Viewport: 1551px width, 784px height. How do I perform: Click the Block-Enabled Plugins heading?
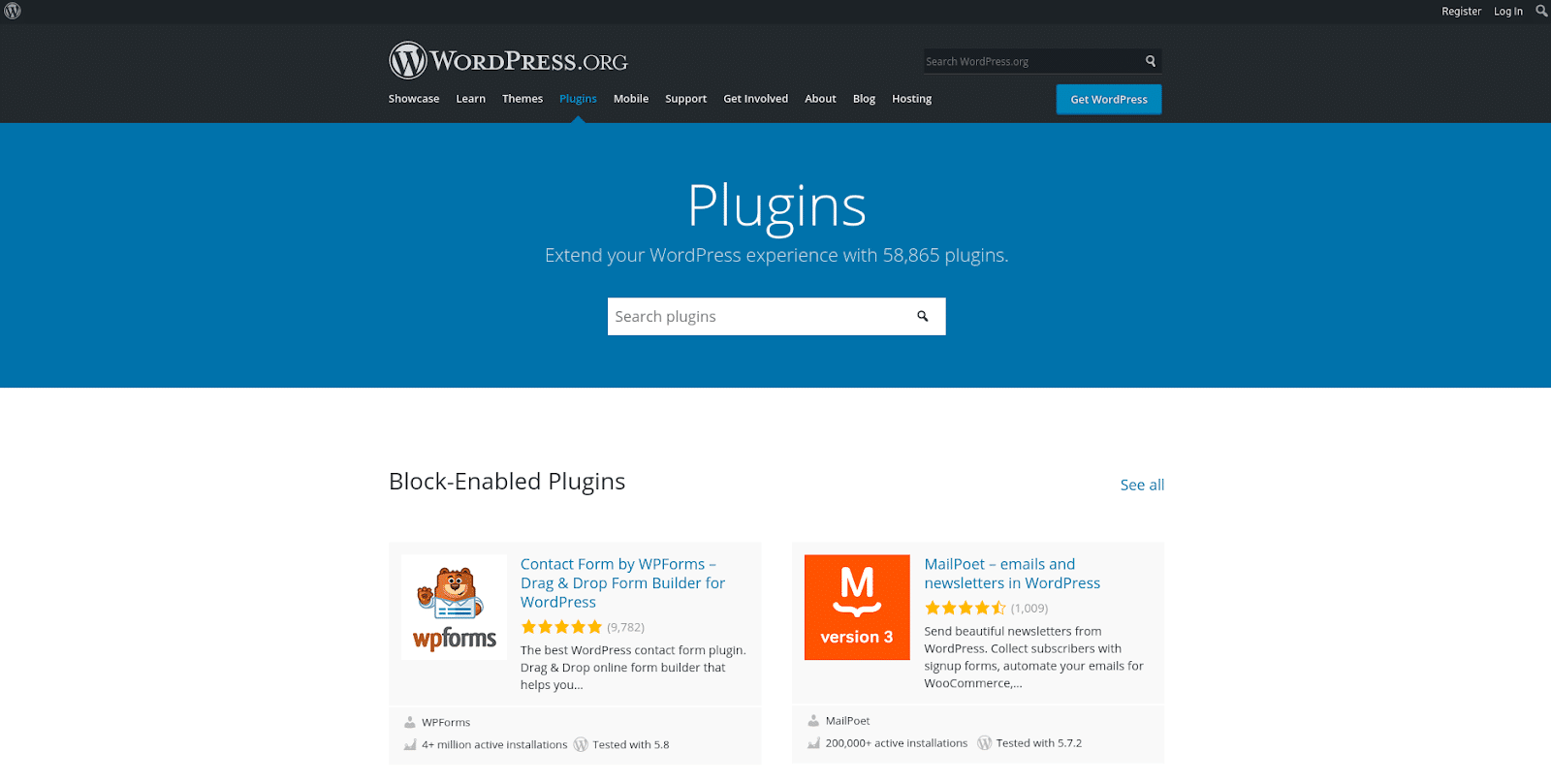tap(507, 482)
